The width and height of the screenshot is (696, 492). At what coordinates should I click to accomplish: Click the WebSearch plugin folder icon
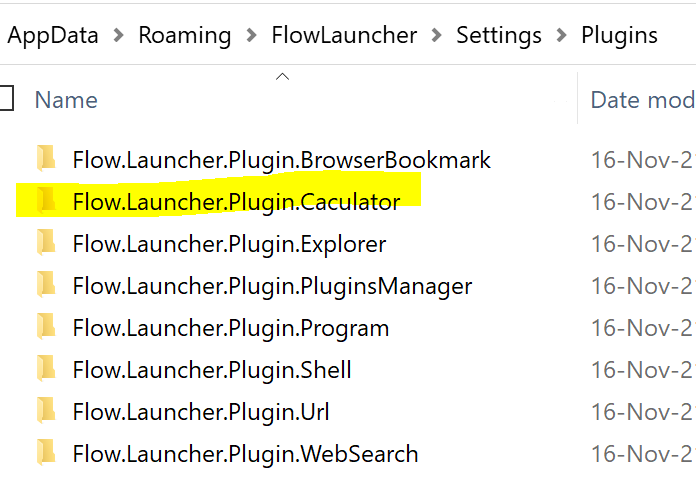pyautogui.click(x=46, y=453)
